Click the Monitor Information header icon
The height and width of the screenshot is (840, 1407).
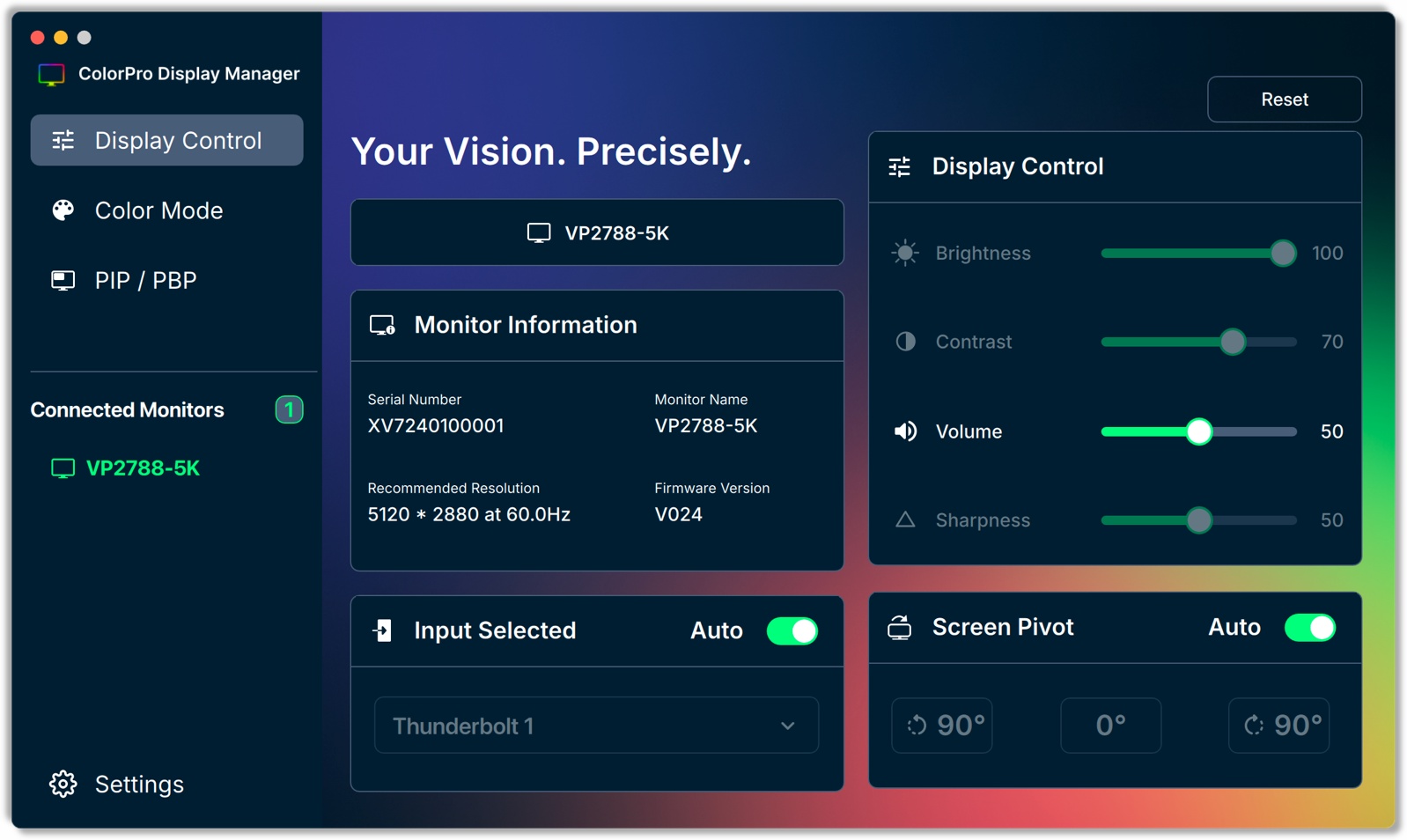382,325
